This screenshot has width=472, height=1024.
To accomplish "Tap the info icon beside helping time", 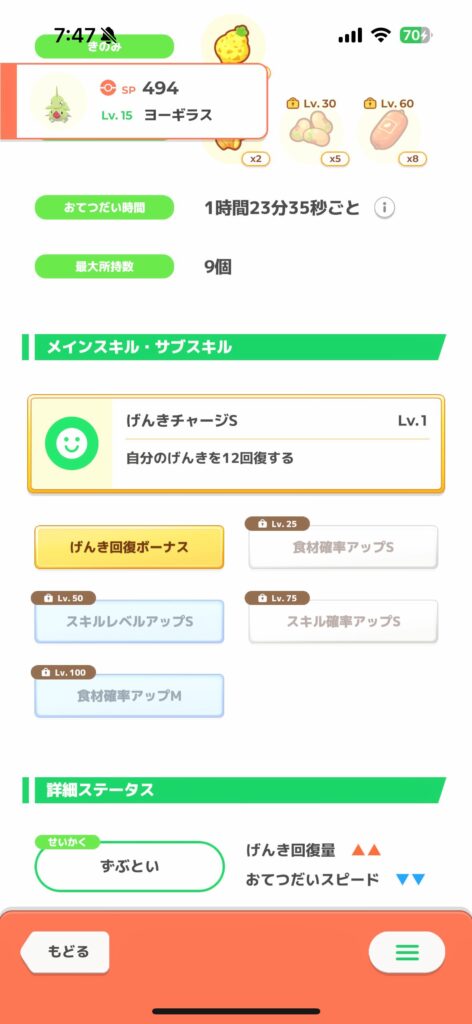I will coord(385,208).
